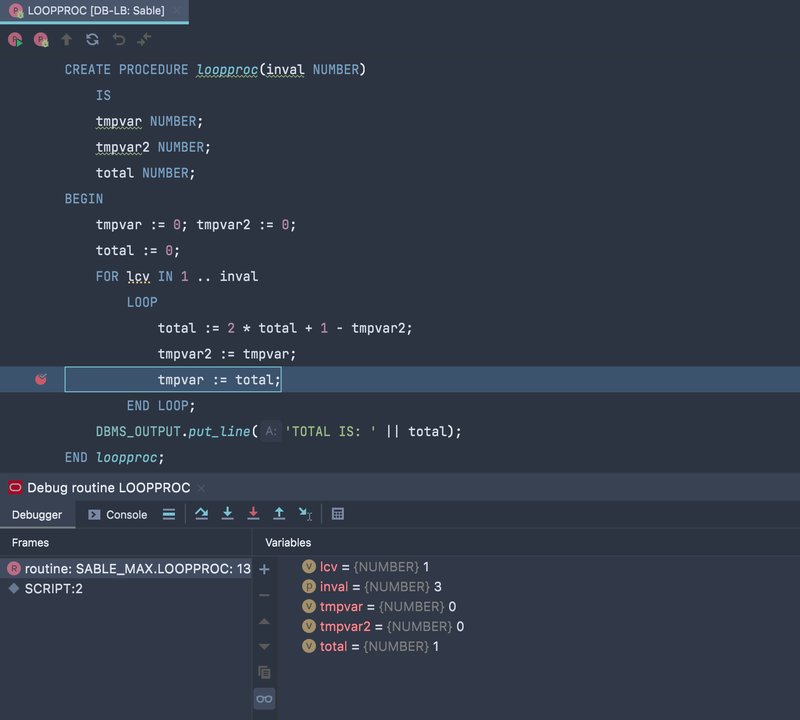
Task: Click the put_line method call in the code
Action: click(219, 432)
